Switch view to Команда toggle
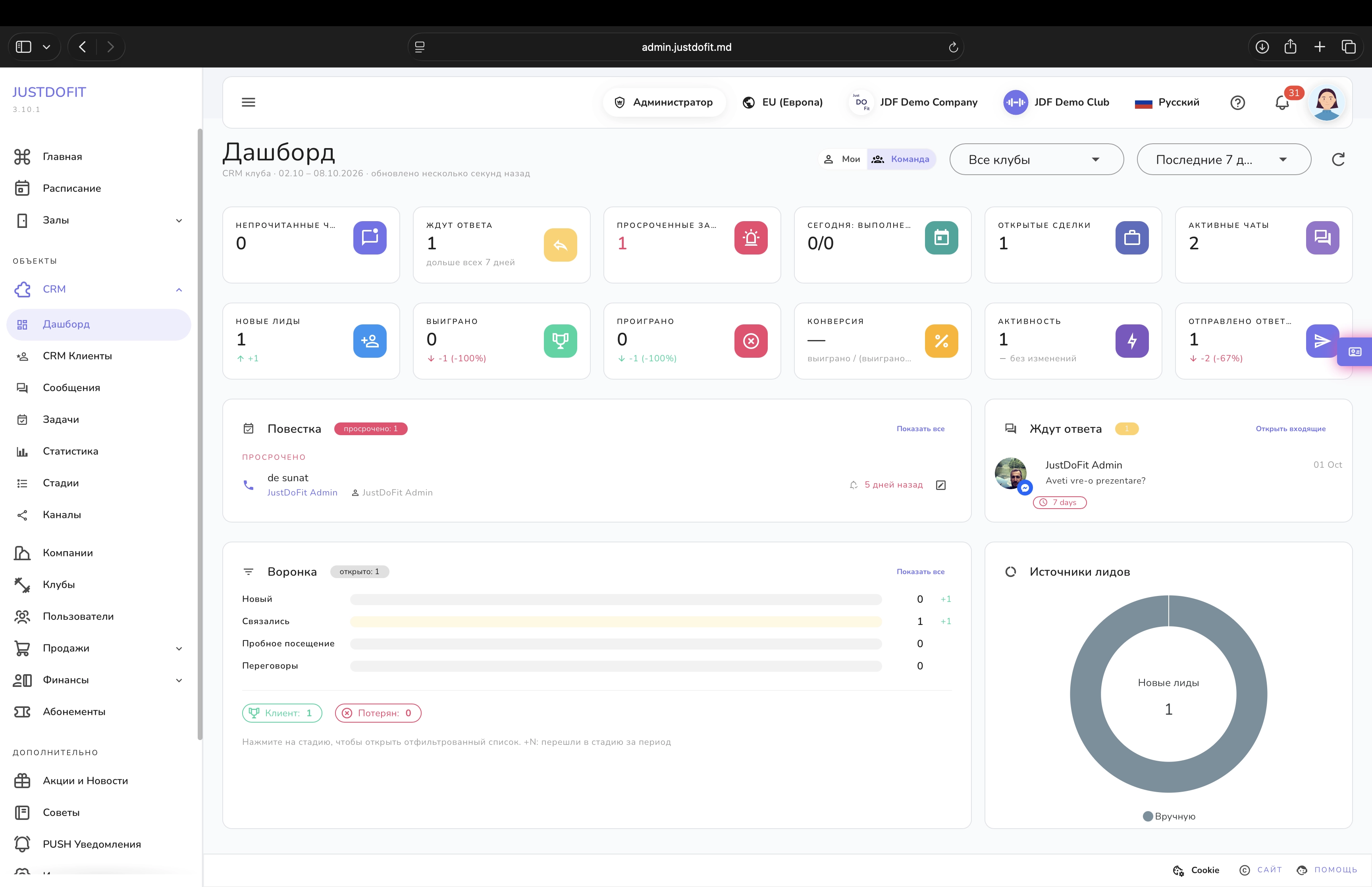 901,159
